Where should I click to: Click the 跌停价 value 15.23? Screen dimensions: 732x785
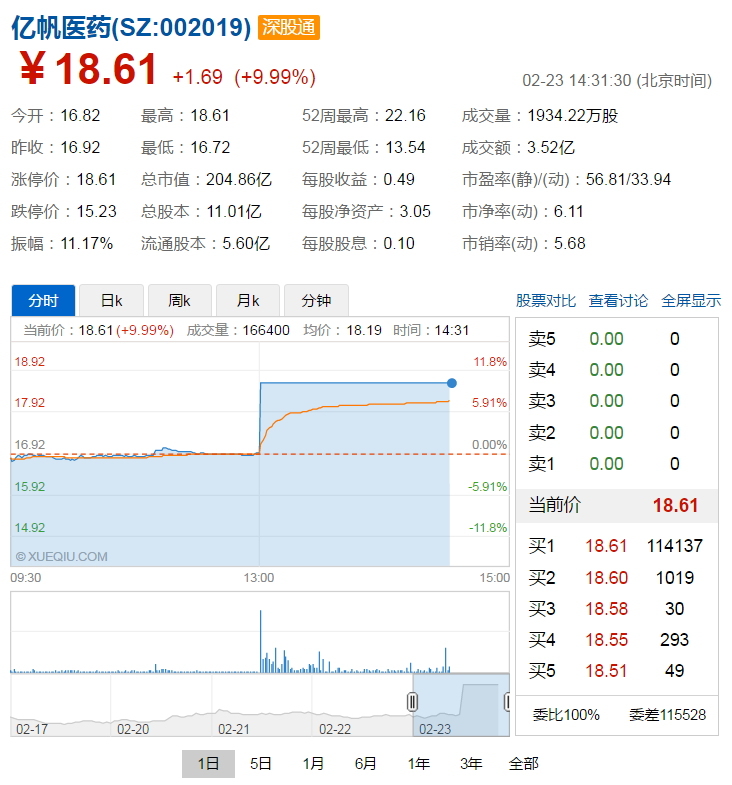[x=96, y=211]
